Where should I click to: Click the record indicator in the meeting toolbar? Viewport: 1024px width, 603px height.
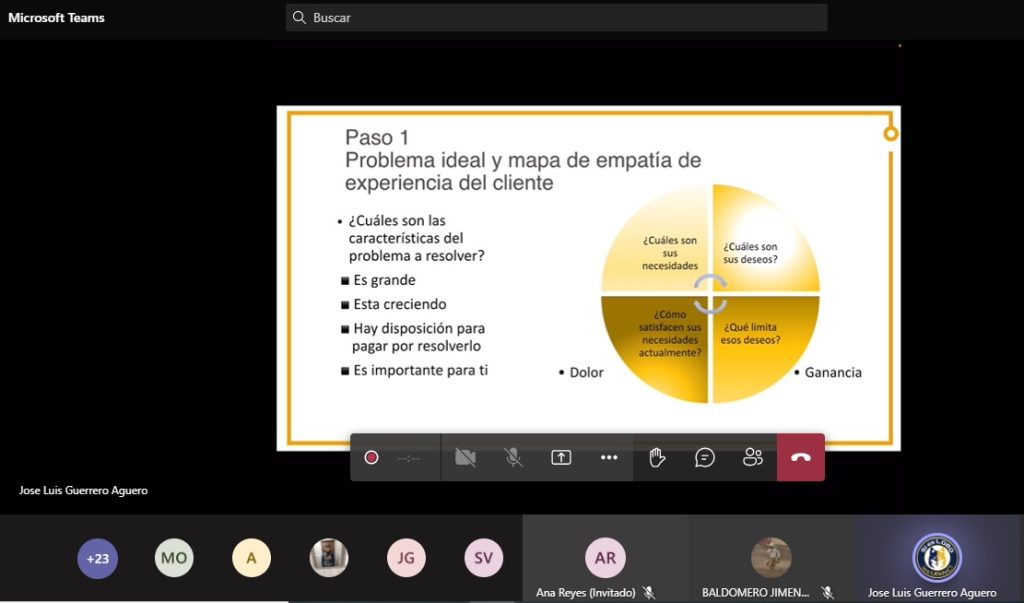click(x=371, y=457)
